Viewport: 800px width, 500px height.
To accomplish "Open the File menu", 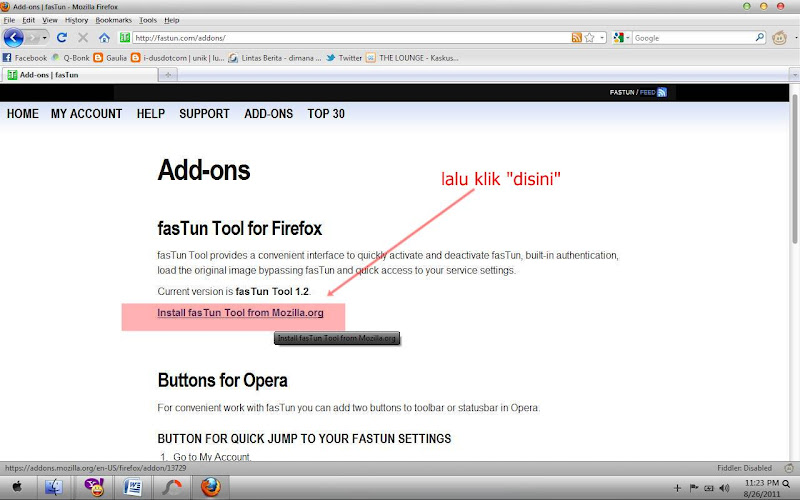I will coord(9,20).
